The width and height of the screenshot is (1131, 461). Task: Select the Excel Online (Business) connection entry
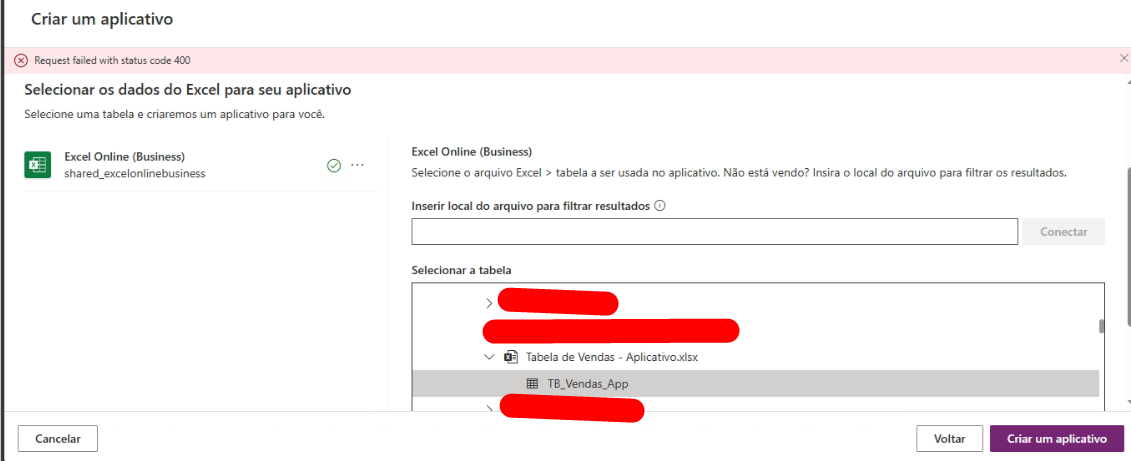coord(201,165)
